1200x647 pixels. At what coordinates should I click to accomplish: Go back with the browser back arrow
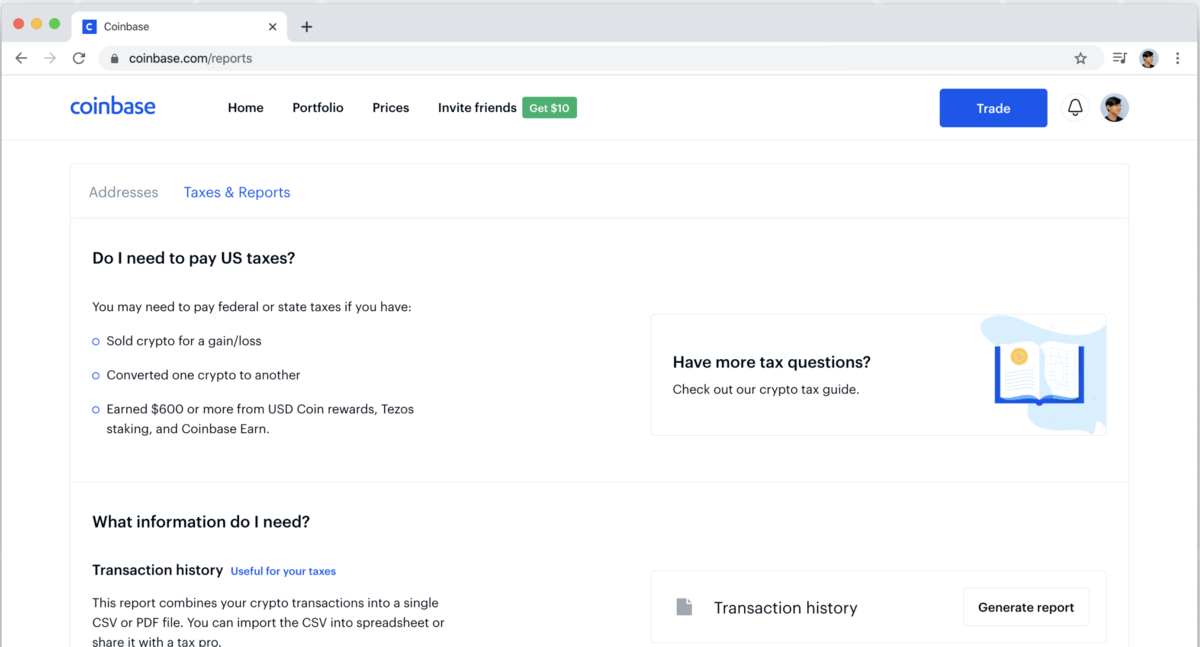point(21,58)
